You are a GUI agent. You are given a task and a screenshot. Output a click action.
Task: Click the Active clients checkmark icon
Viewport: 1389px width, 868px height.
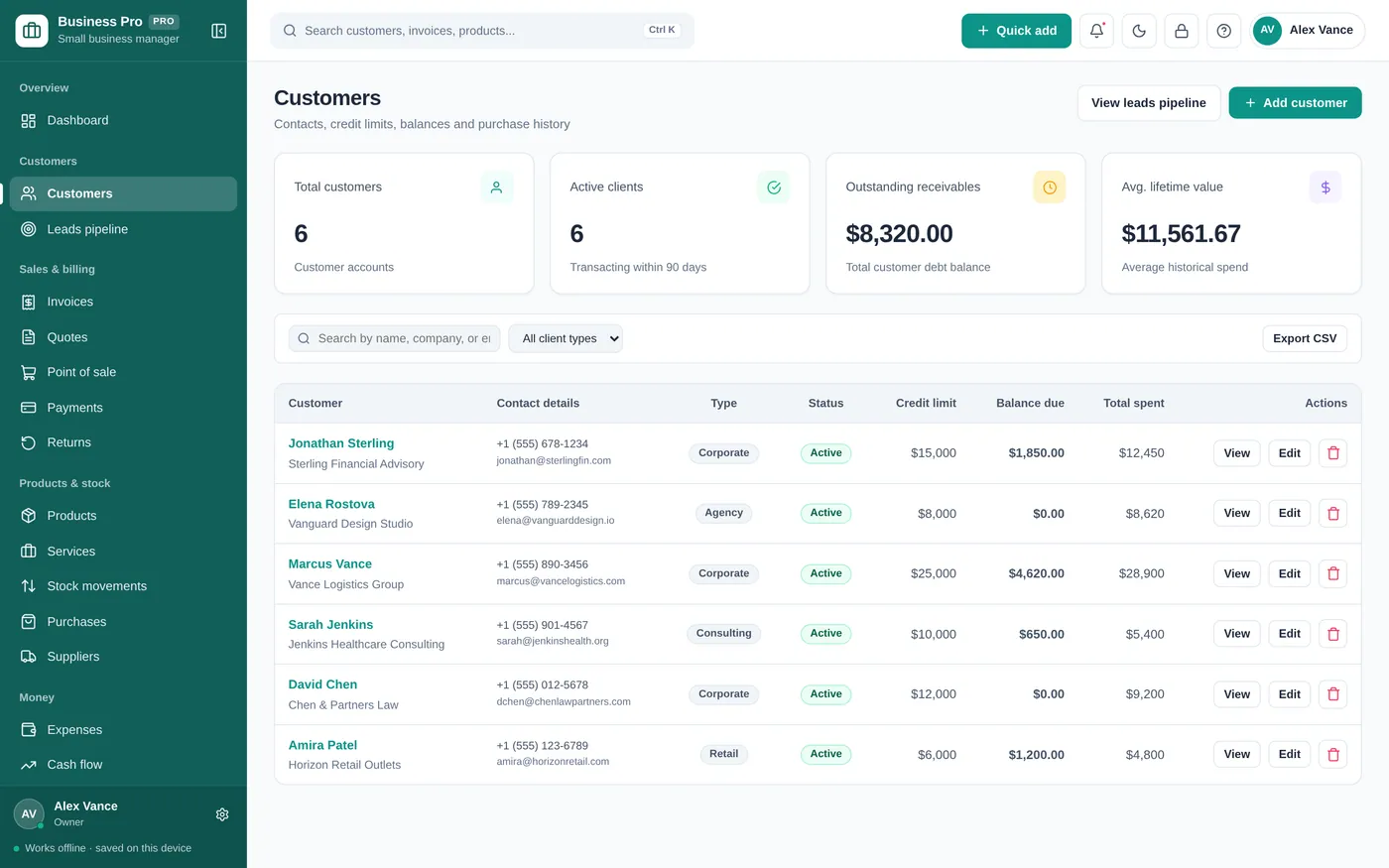[x=774, y=187]
